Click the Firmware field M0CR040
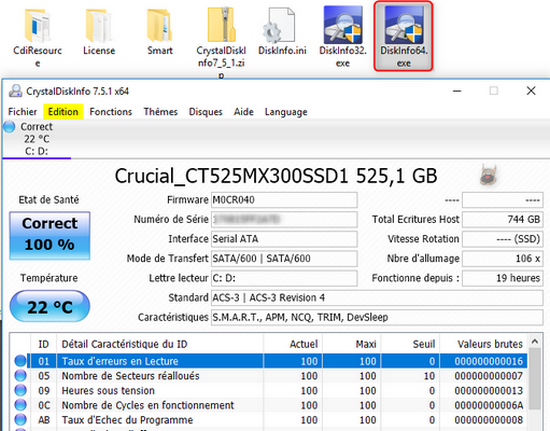Screen dimensions: 550x431 click(284, 200)
